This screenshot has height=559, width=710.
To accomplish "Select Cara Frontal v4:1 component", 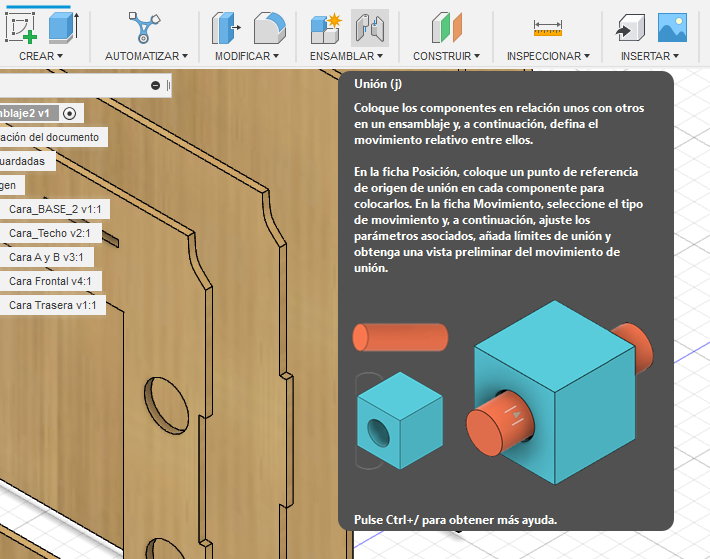I will (51, 281).
